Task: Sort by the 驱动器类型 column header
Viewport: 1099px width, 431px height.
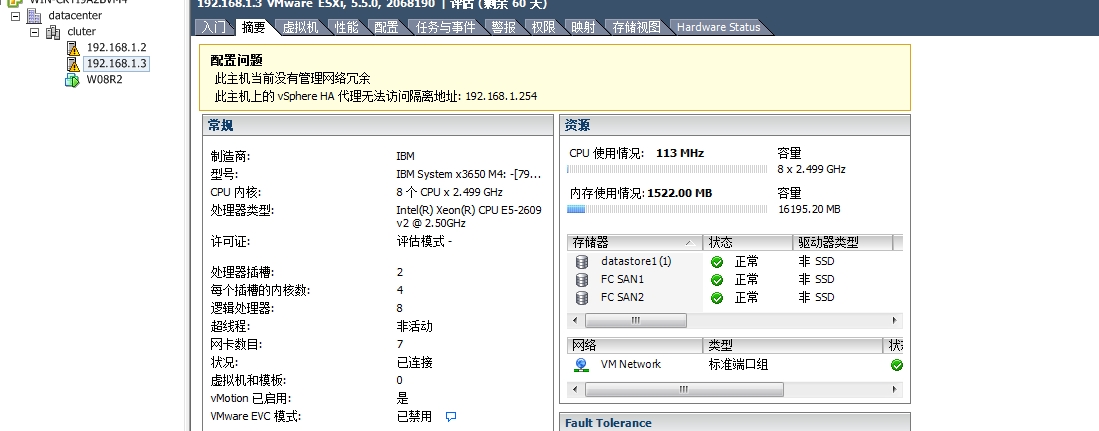Action: coord(843,242)
